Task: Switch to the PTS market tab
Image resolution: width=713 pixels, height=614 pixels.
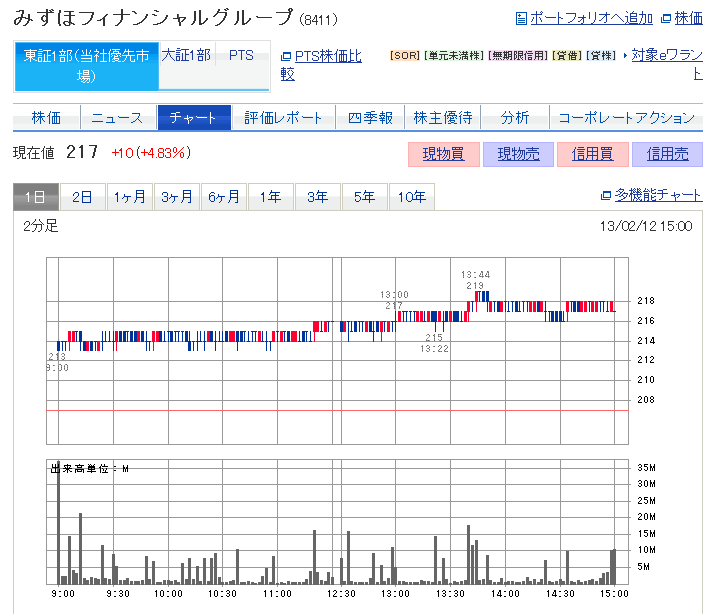Action: pos(241,56)
